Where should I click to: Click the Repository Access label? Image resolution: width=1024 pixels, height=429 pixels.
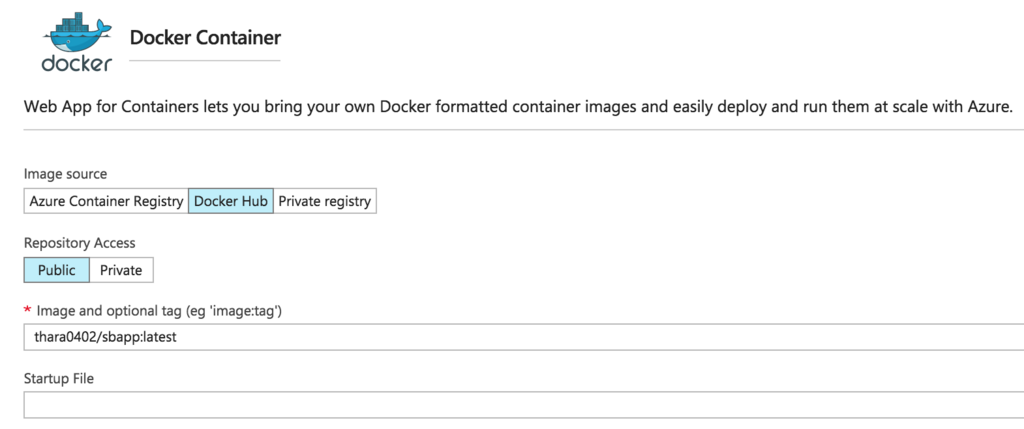[x=79, y=243]
